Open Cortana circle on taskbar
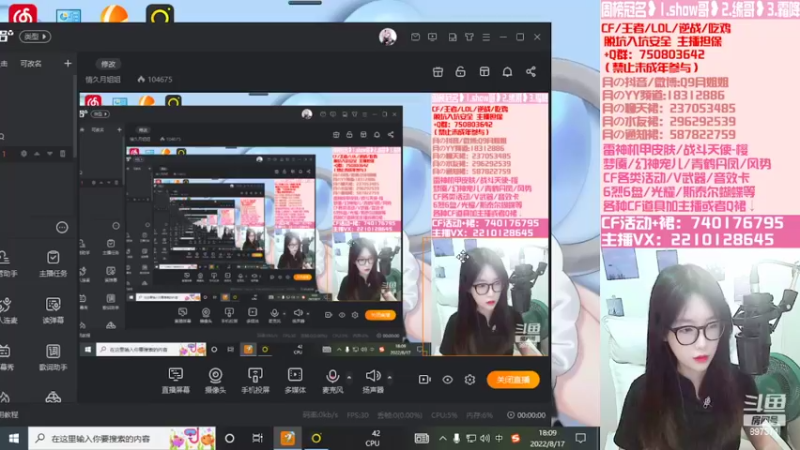The image size is (800, 450). point(230,438)
